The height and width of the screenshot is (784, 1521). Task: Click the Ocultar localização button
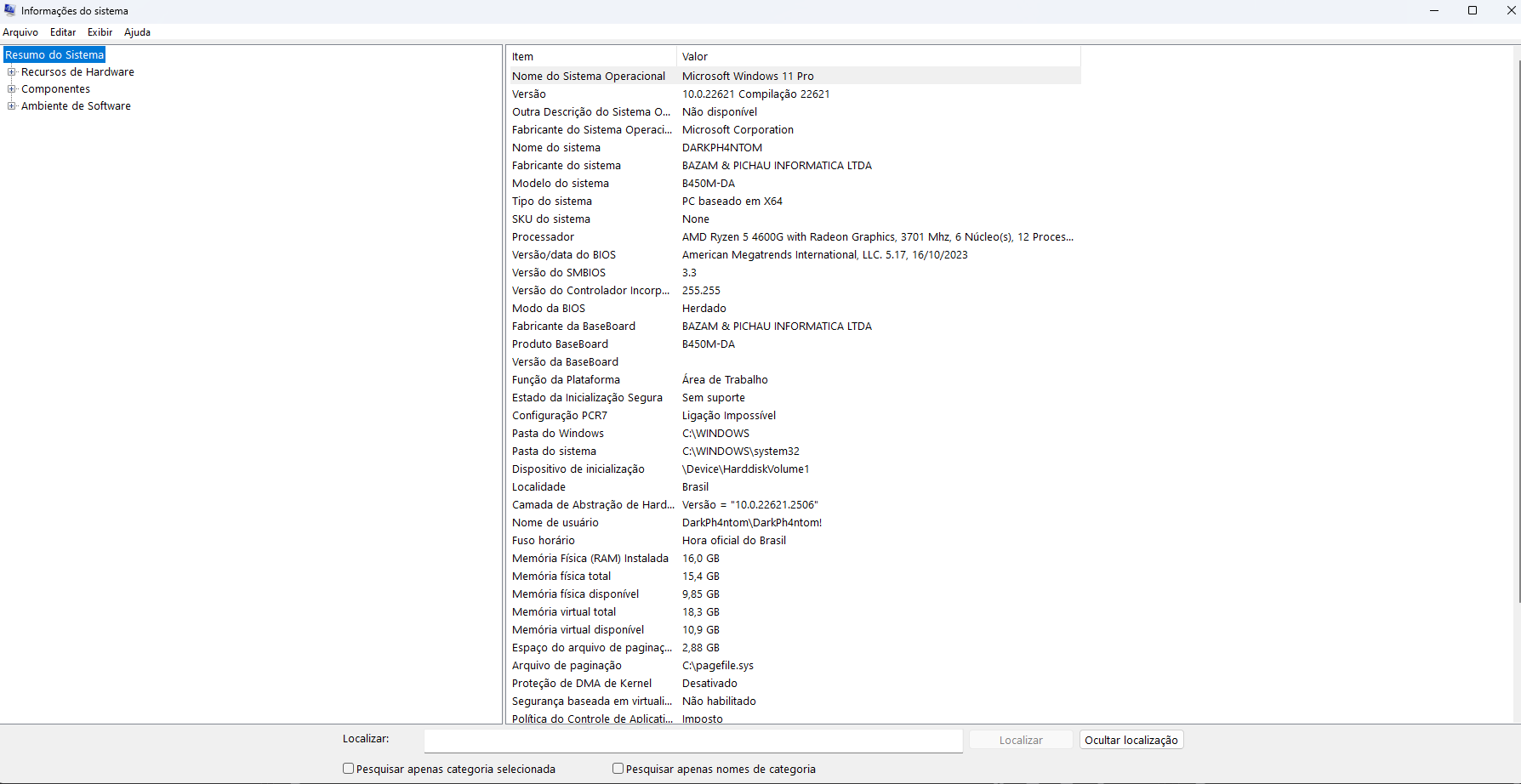click(1131, 741)
